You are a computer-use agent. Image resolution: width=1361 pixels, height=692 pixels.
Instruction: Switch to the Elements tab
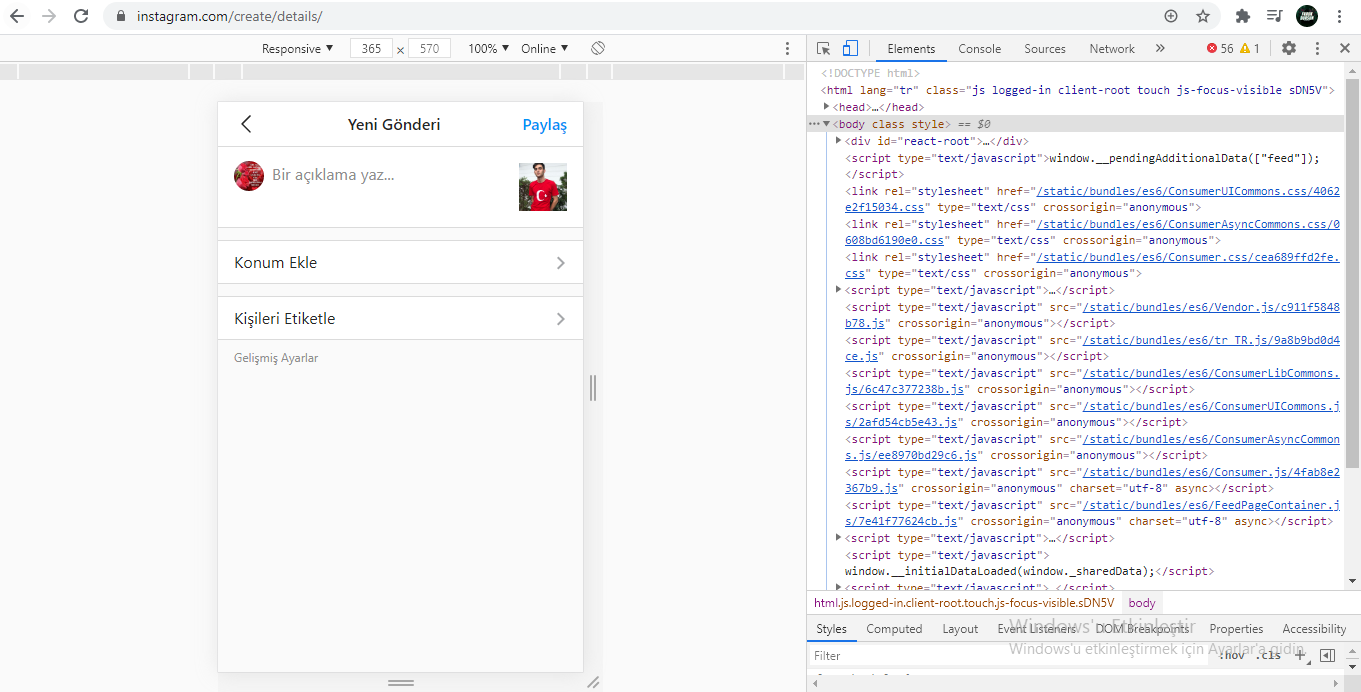tap(911, 48)
